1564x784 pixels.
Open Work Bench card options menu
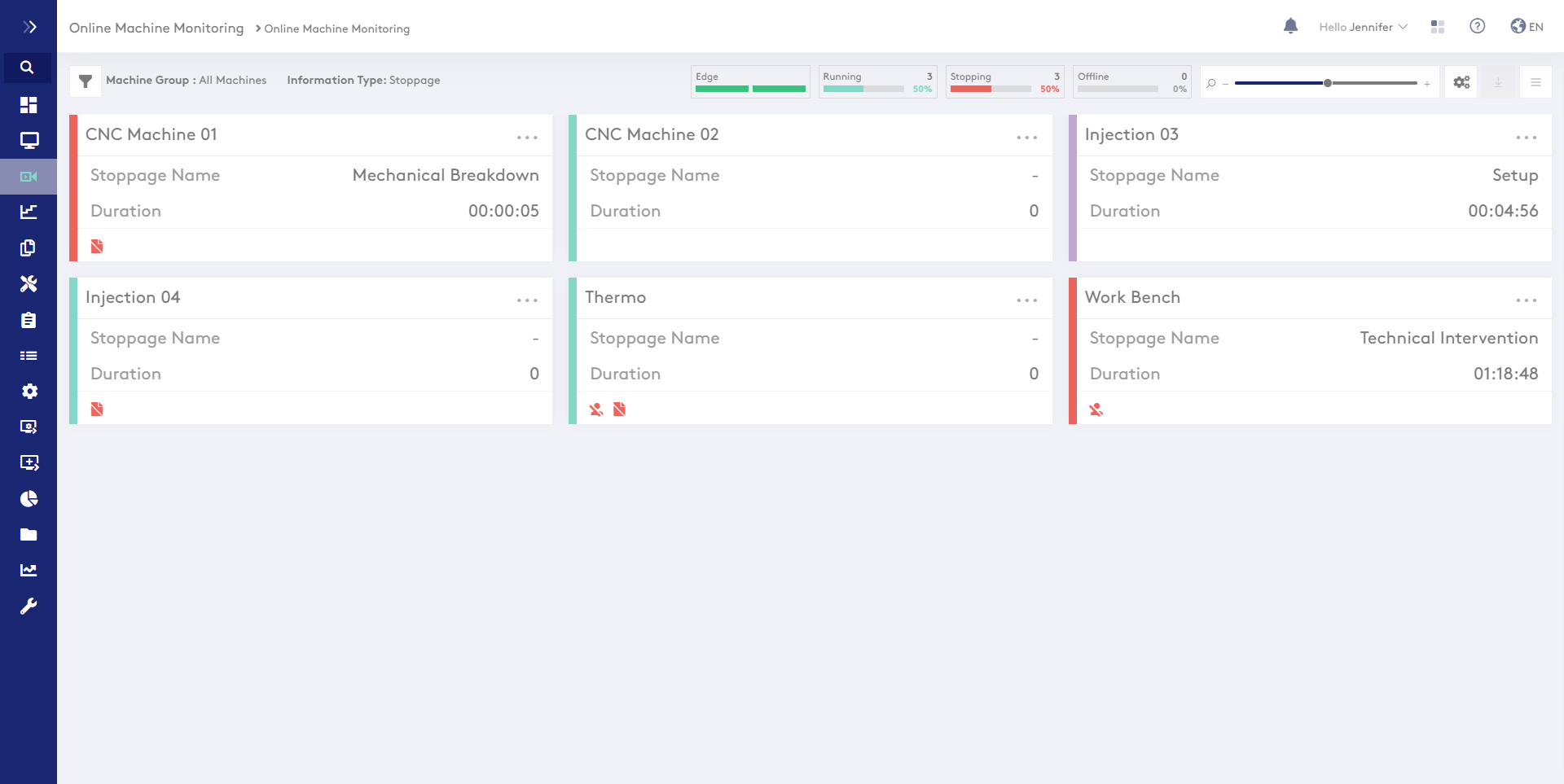pyautogui.click(x=1526, y=300)
